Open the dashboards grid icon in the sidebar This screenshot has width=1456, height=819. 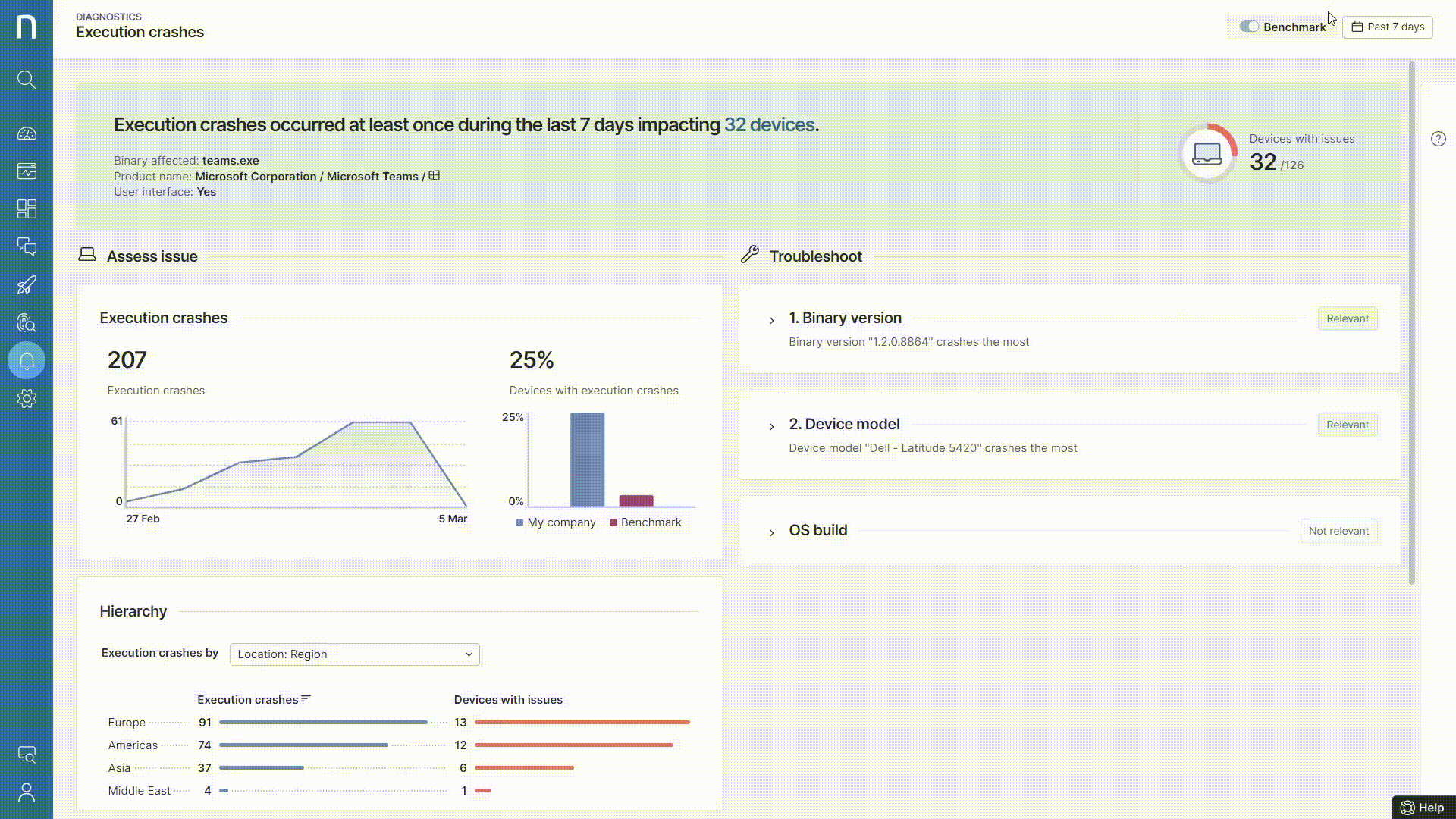click(27, 209)
